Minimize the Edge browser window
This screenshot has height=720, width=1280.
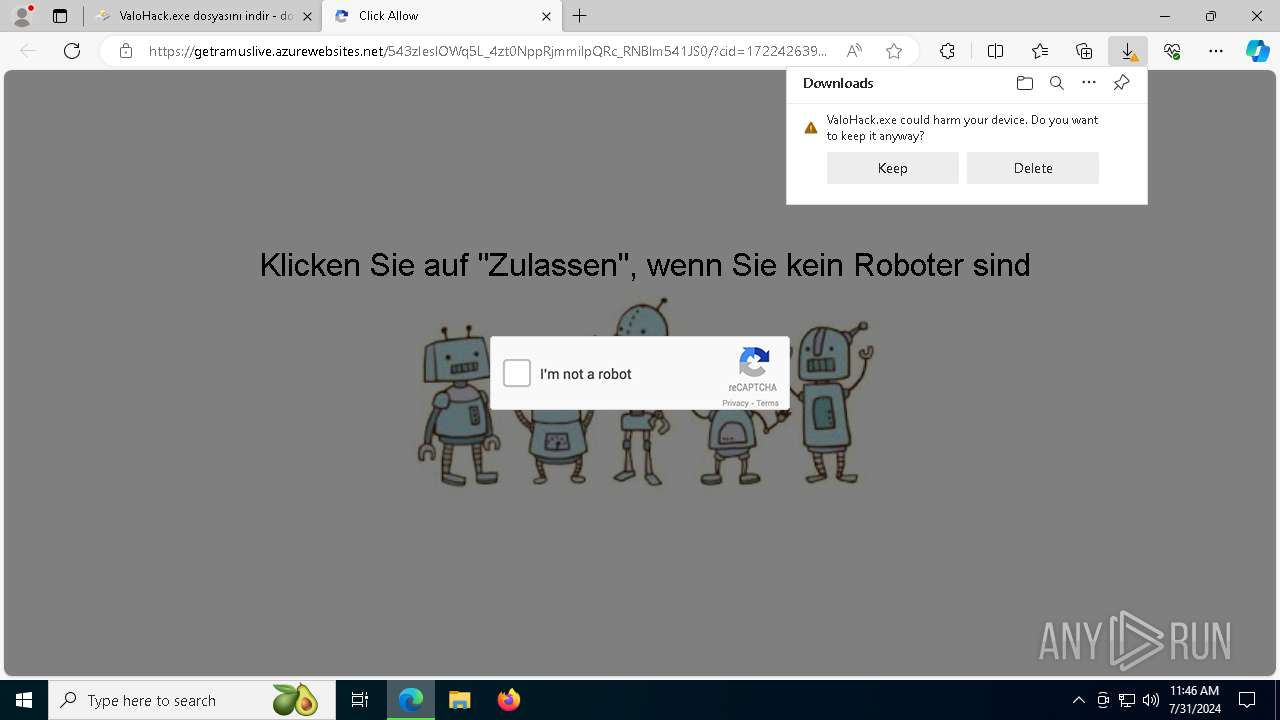point(1165,16)
